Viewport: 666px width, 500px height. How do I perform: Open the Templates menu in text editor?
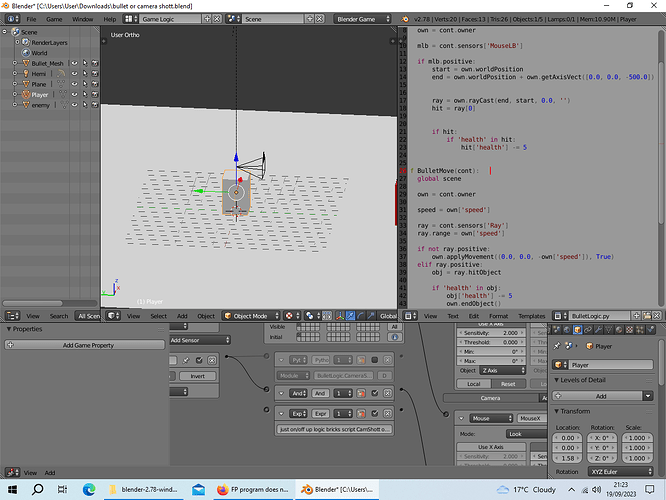click(531, 316)
